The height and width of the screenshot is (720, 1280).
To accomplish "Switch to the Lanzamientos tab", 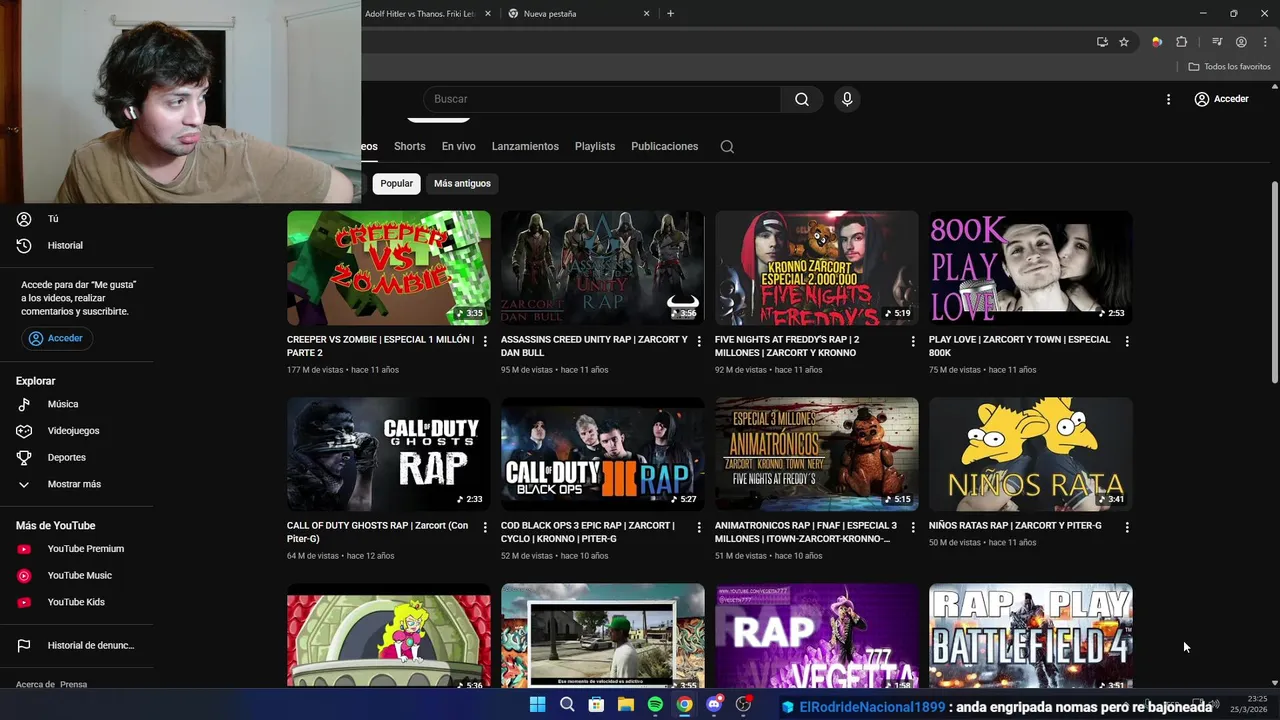I will coord(525,146).
